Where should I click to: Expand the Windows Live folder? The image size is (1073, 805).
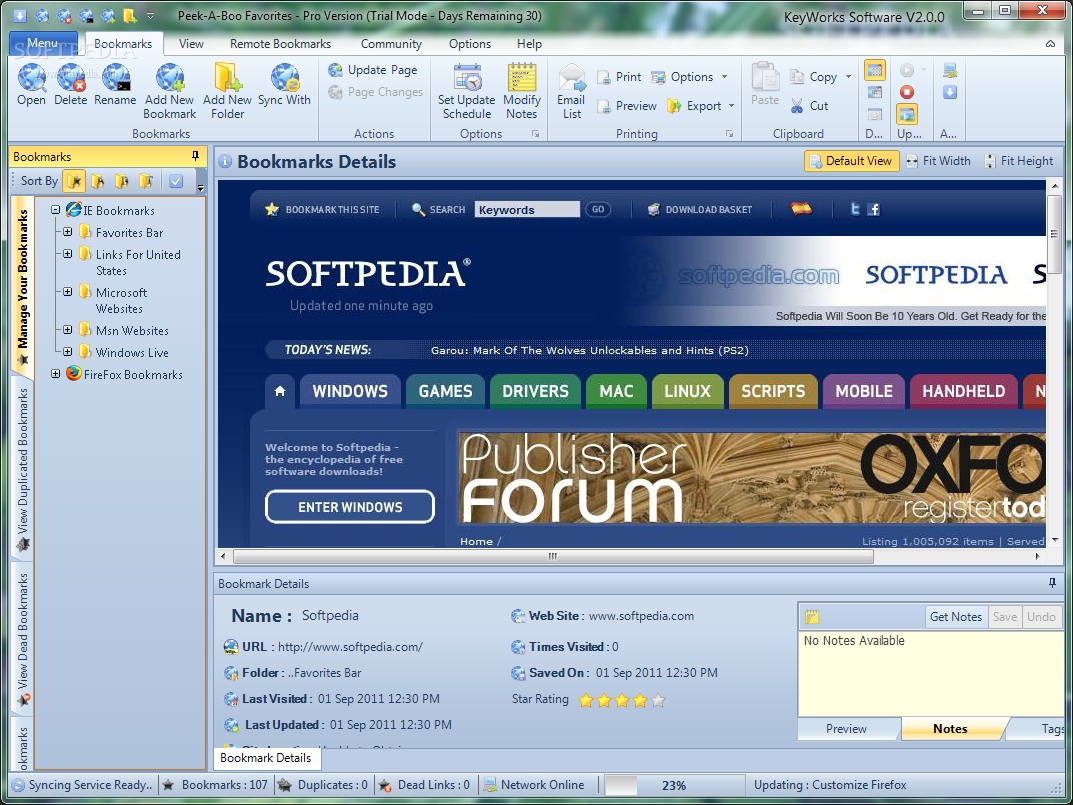(68, 352)
